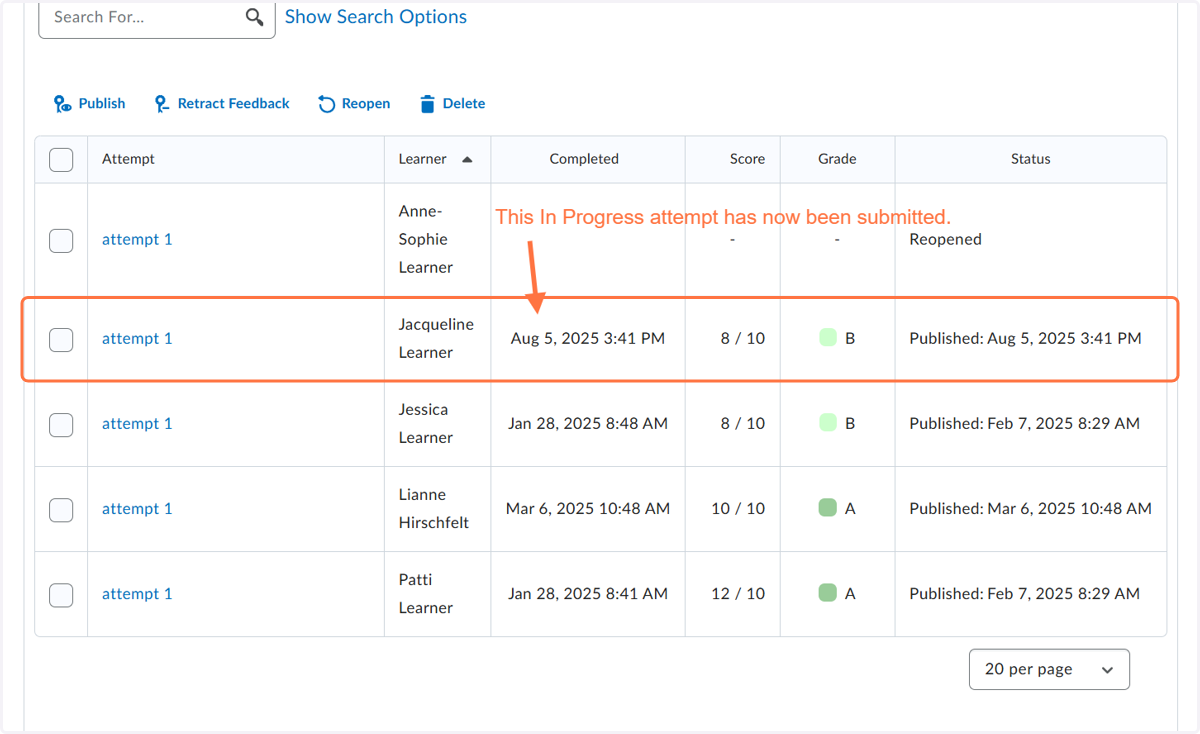Screen dimensions: 1200x734
Task: Tick Lianne Hirschfelt's attempt checkbox
Action: click(x=61, y=509)
